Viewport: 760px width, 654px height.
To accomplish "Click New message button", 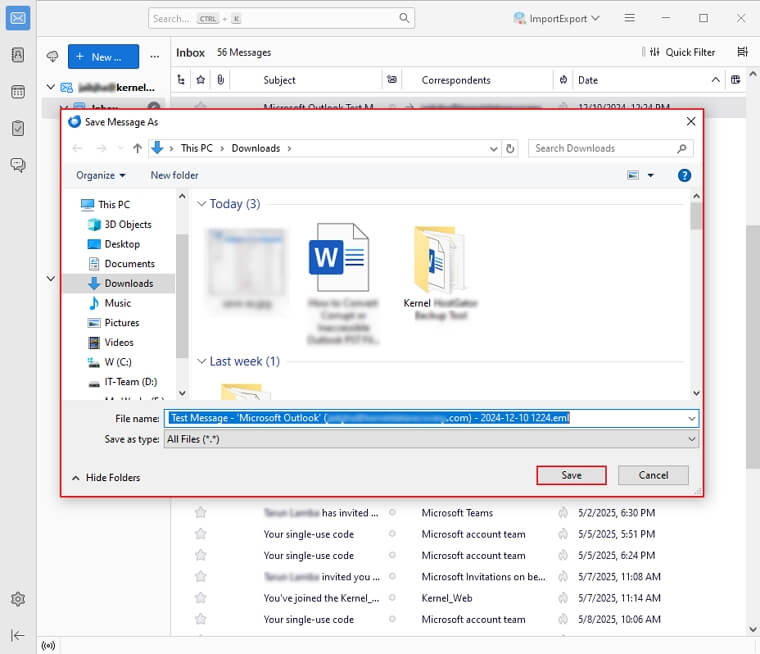I will pyautogui.click(x=103, y=57).
